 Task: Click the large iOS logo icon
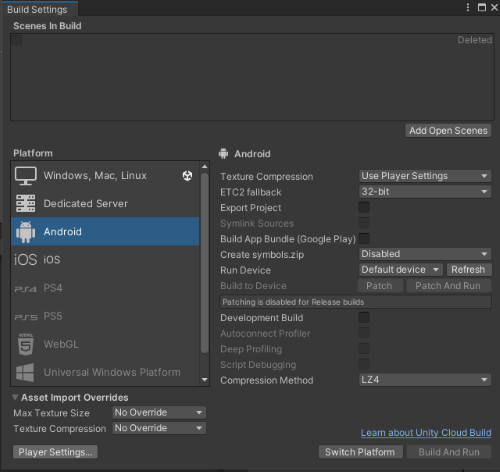click(26, 260)
